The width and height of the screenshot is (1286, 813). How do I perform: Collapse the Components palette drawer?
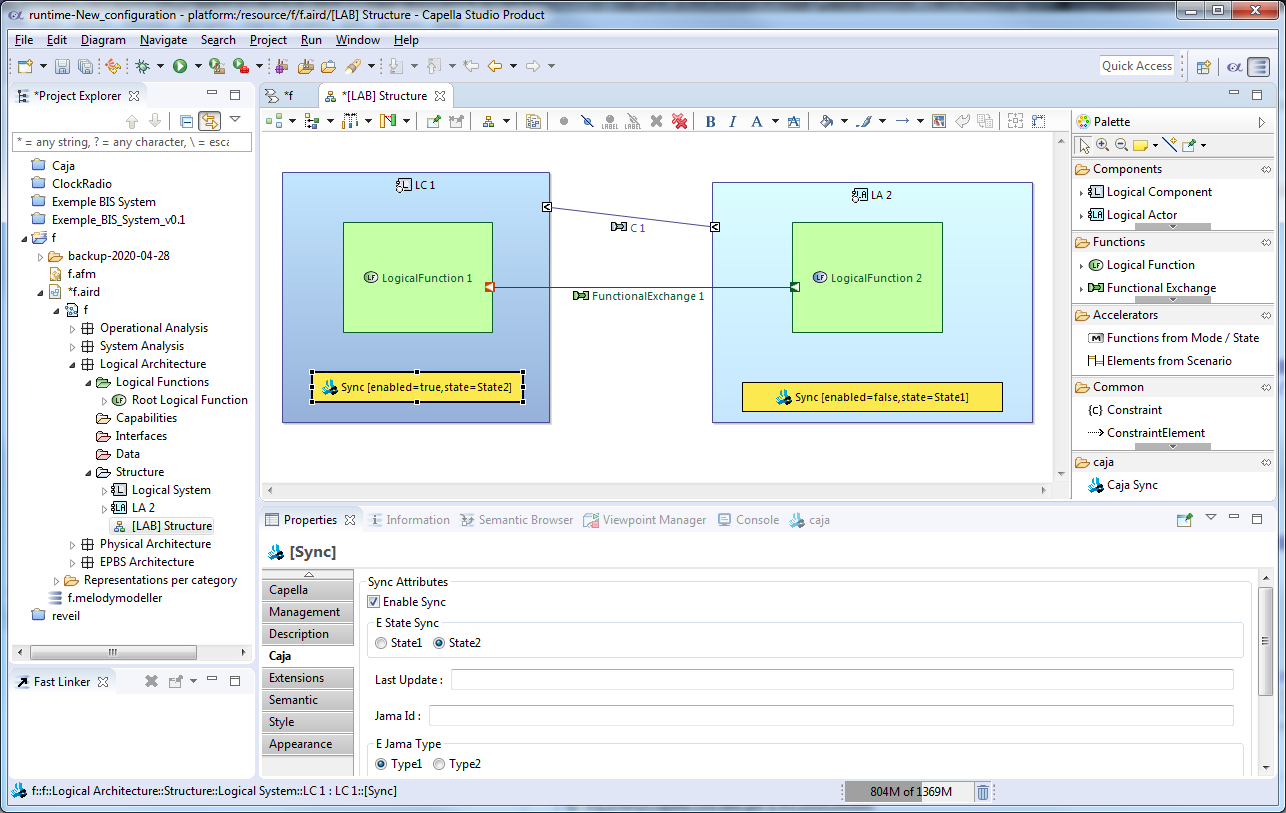1172,169
